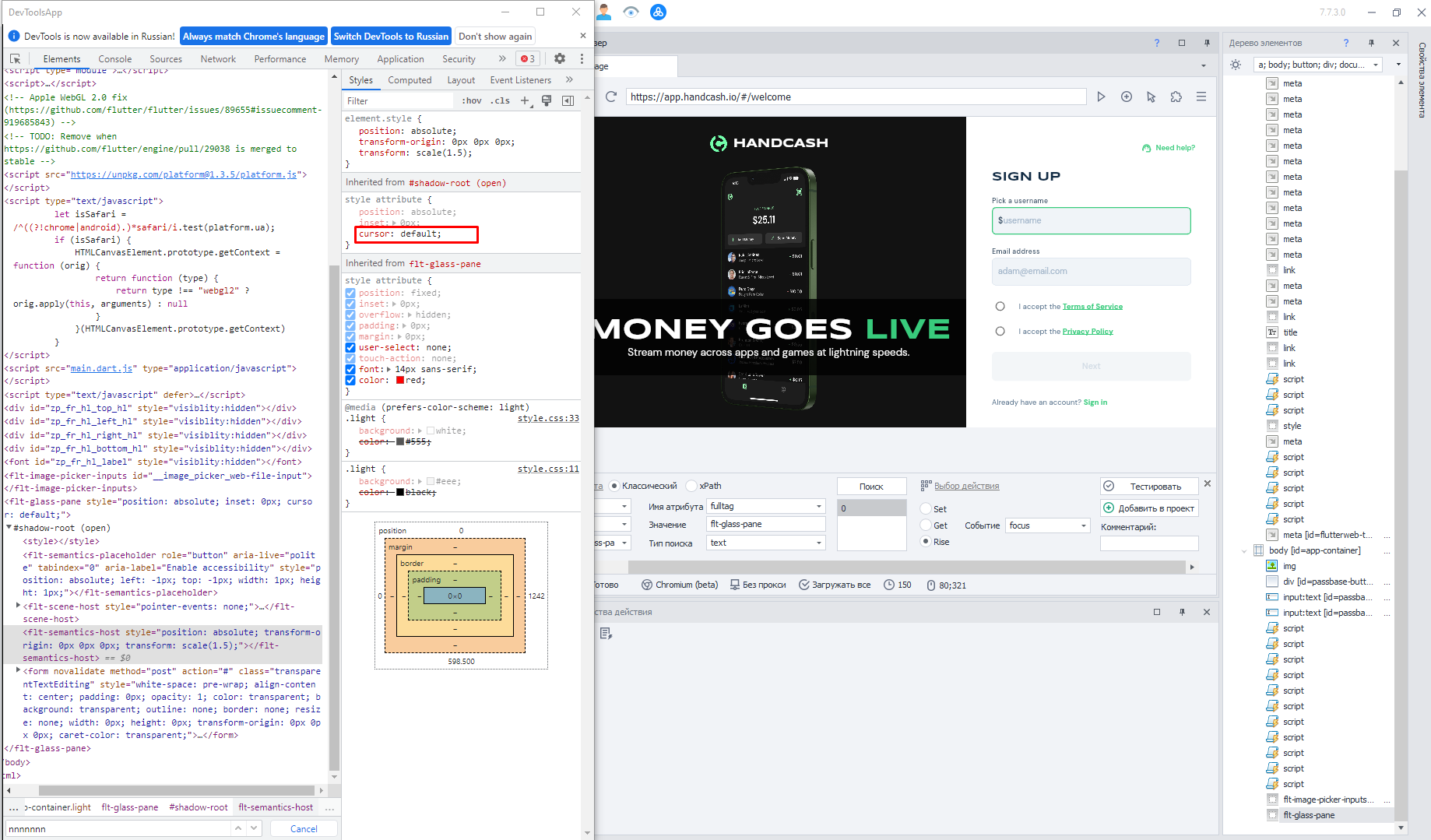The image size is (1431, 840).
Task: Reload the embedded browser page
Action: point(611,97)
